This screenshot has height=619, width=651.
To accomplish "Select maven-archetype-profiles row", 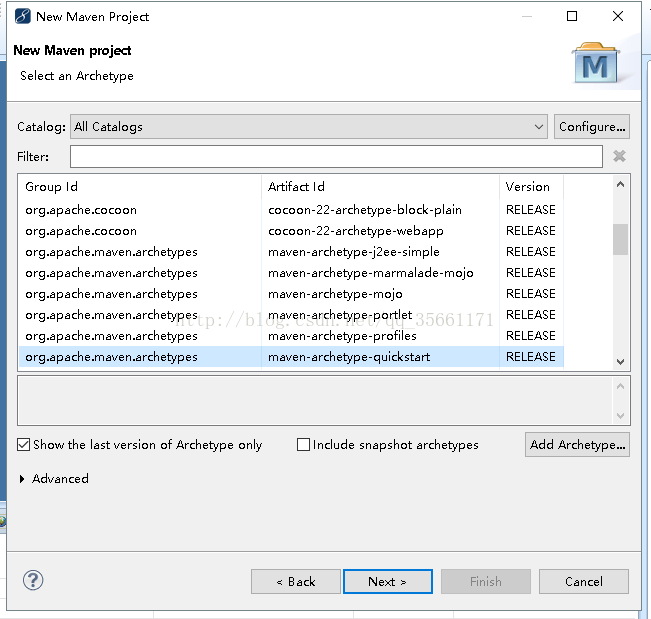I will (291, 336).
